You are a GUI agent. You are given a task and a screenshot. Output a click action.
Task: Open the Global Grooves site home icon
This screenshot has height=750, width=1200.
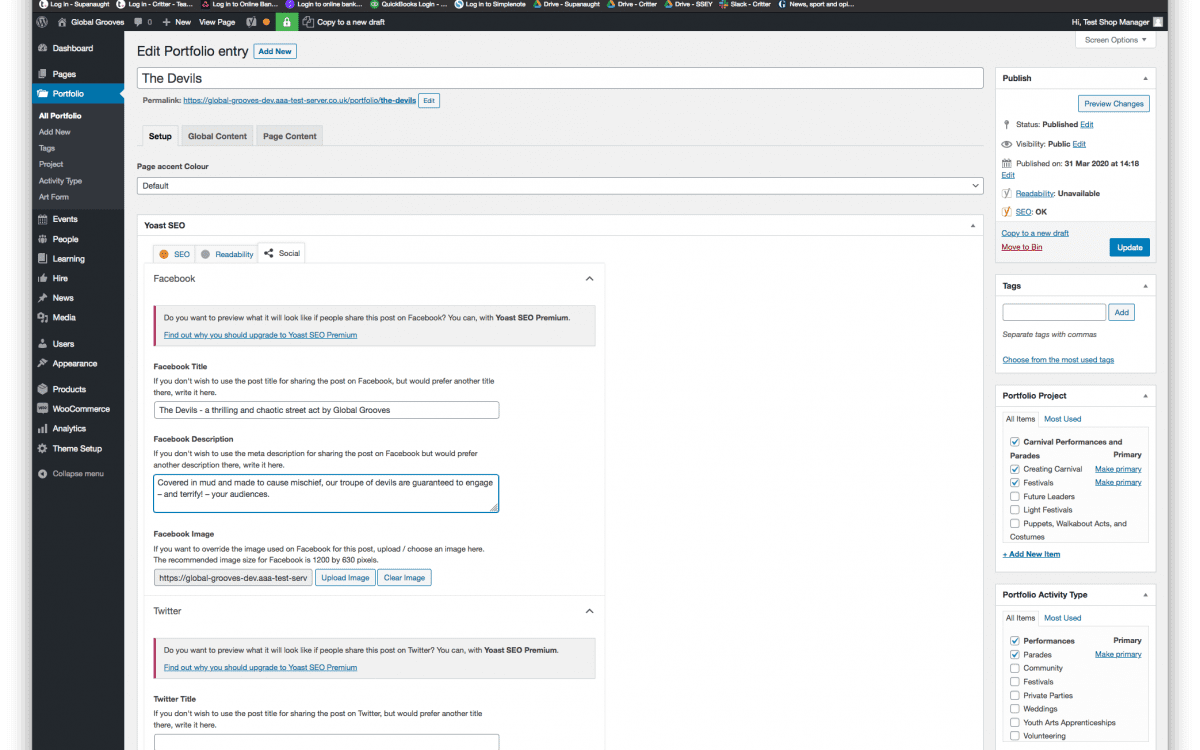tap(62, 21)
